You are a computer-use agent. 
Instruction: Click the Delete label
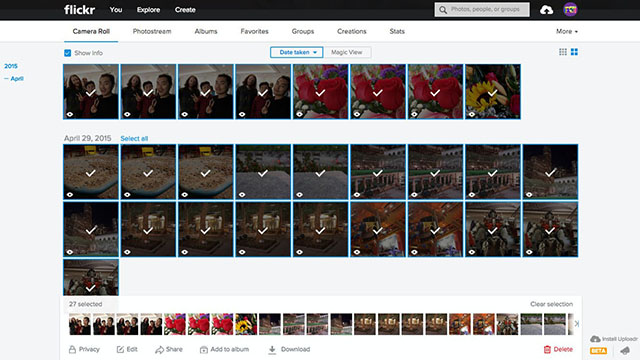coord(563,349)
